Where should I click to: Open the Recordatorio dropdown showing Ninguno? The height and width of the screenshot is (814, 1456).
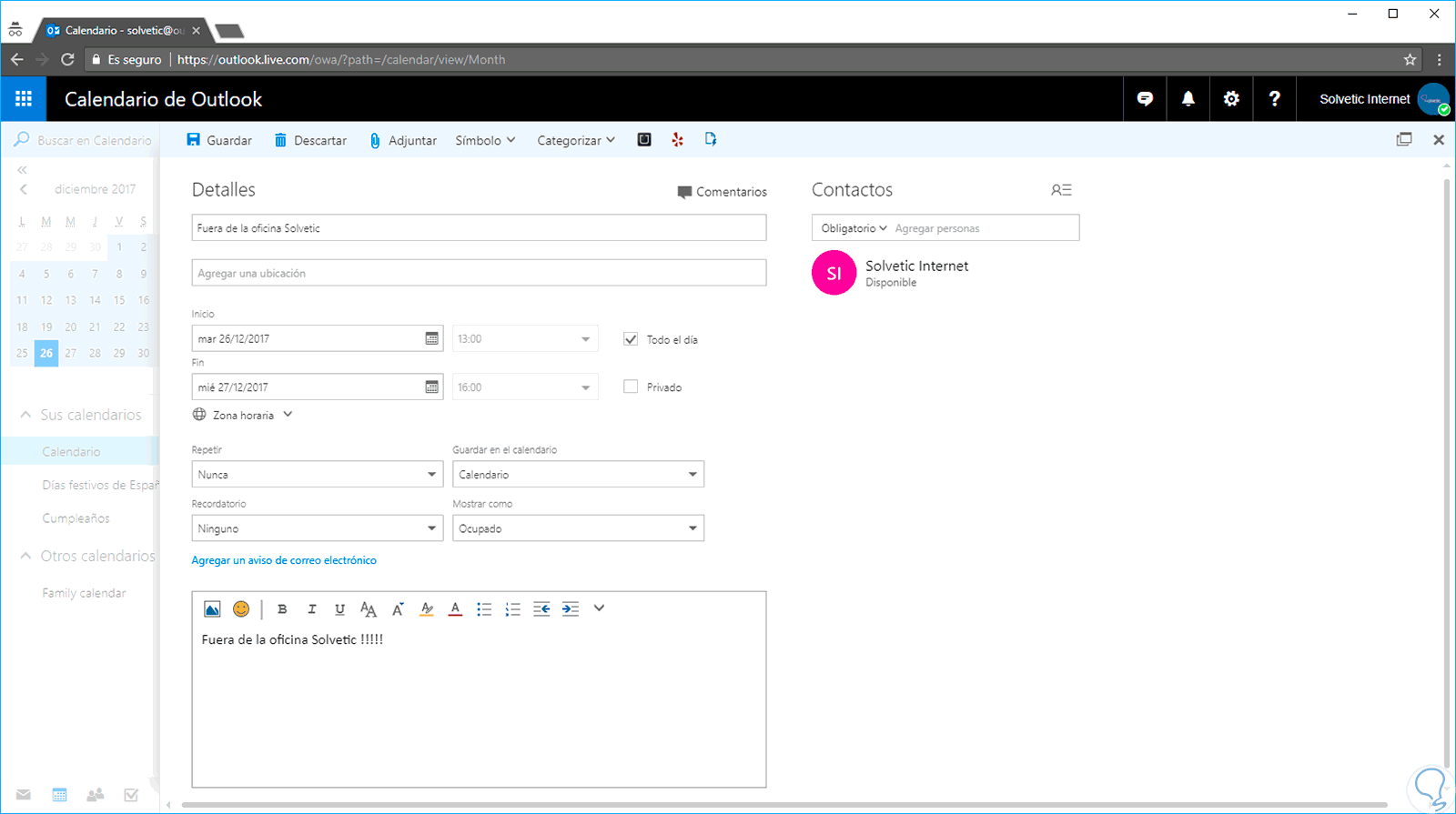318,528
